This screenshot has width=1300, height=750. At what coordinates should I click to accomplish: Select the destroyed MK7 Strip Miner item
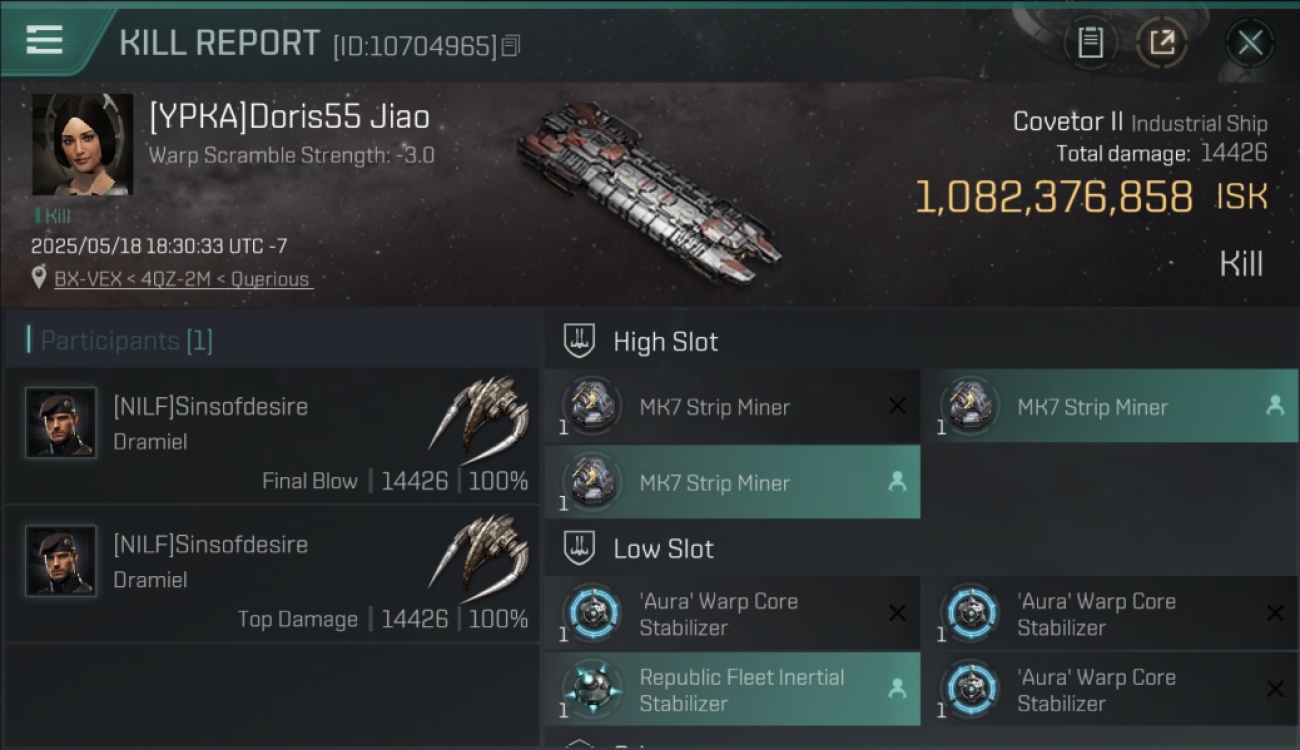point(732,407)
